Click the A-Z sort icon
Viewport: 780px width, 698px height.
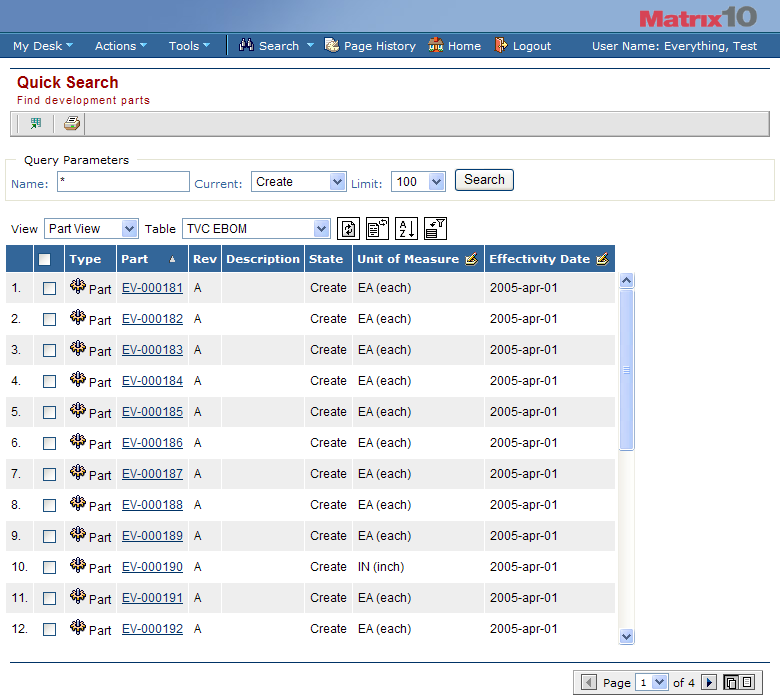(406, 229)
